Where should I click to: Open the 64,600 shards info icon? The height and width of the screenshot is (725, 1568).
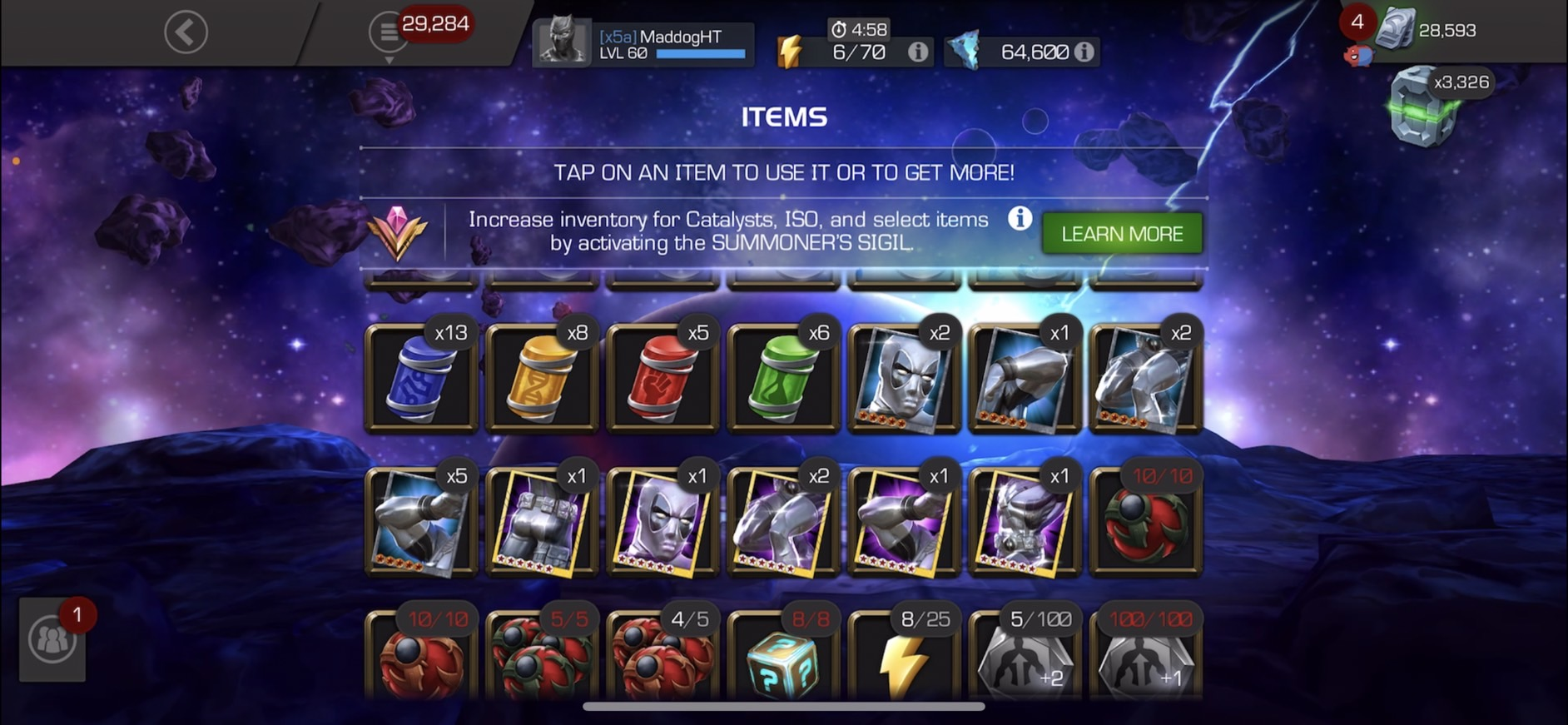[x=1084, y=52]
